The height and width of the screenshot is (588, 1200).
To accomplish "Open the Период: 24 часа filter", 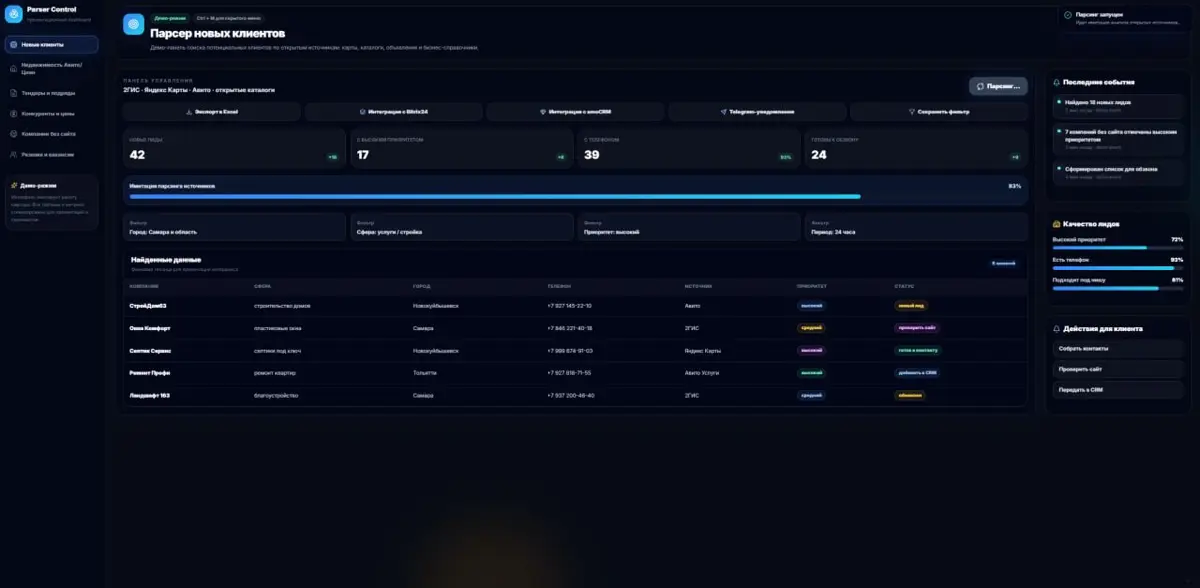I will pos(916,227).
